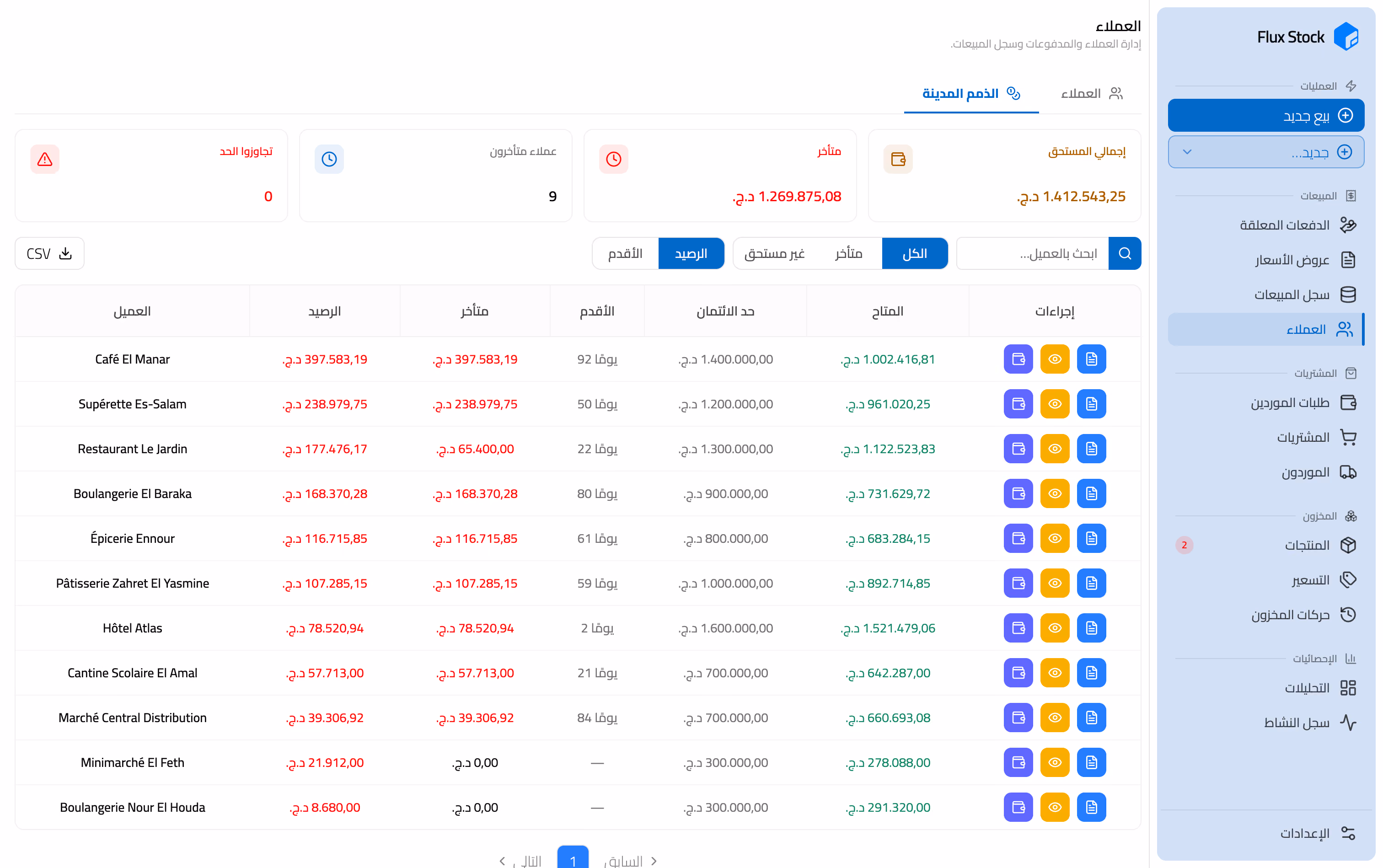
Task: View details eye icon for Restaurant Le Jardin
Action: (1055, 449)
